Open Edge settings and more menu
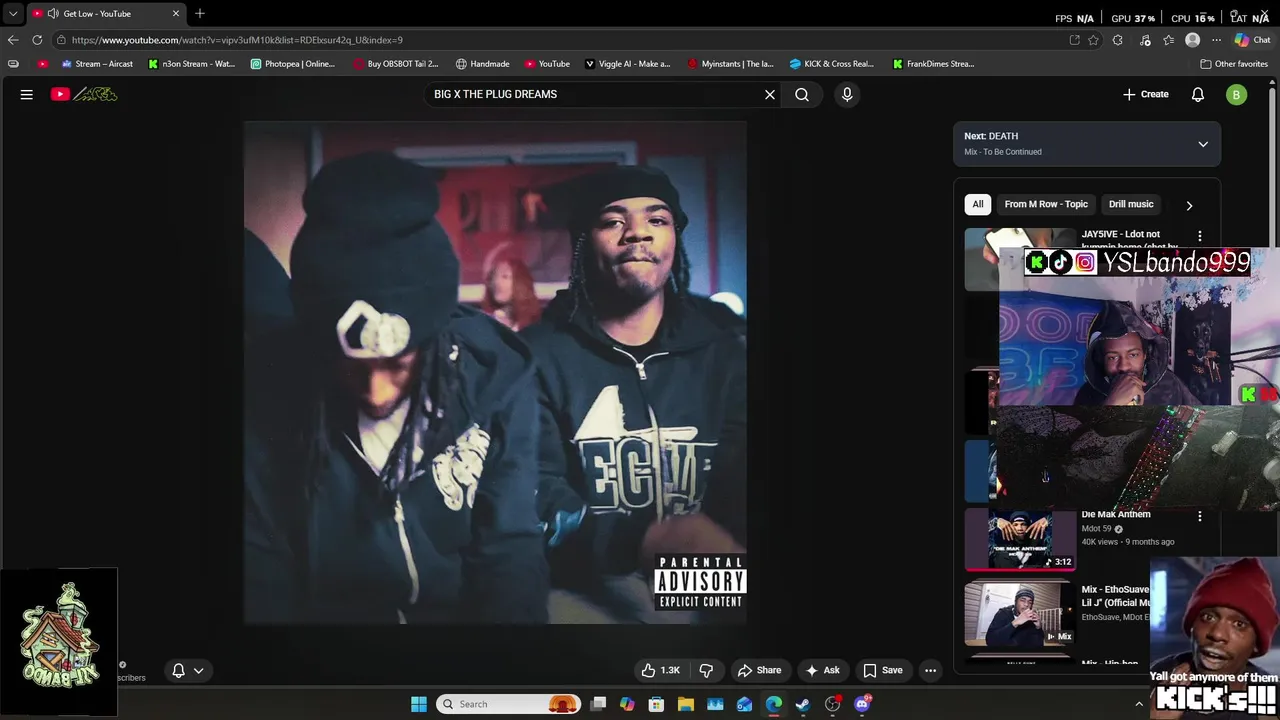This screenshot has width=1280, height=720. click(x=1216, y=40)
